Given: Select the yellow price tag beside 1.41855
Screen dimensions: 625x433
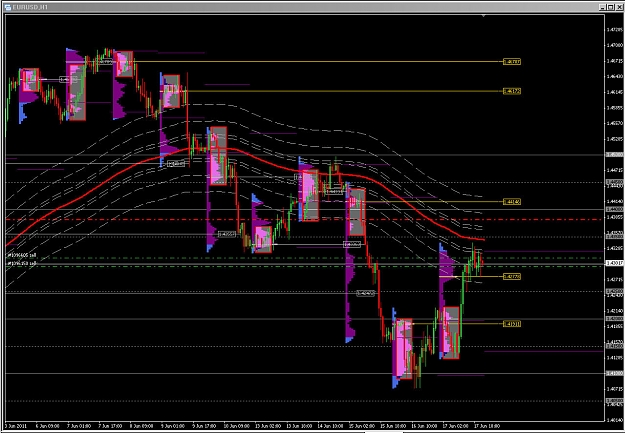Looking at the screenshot, I should tap(512, 324).
